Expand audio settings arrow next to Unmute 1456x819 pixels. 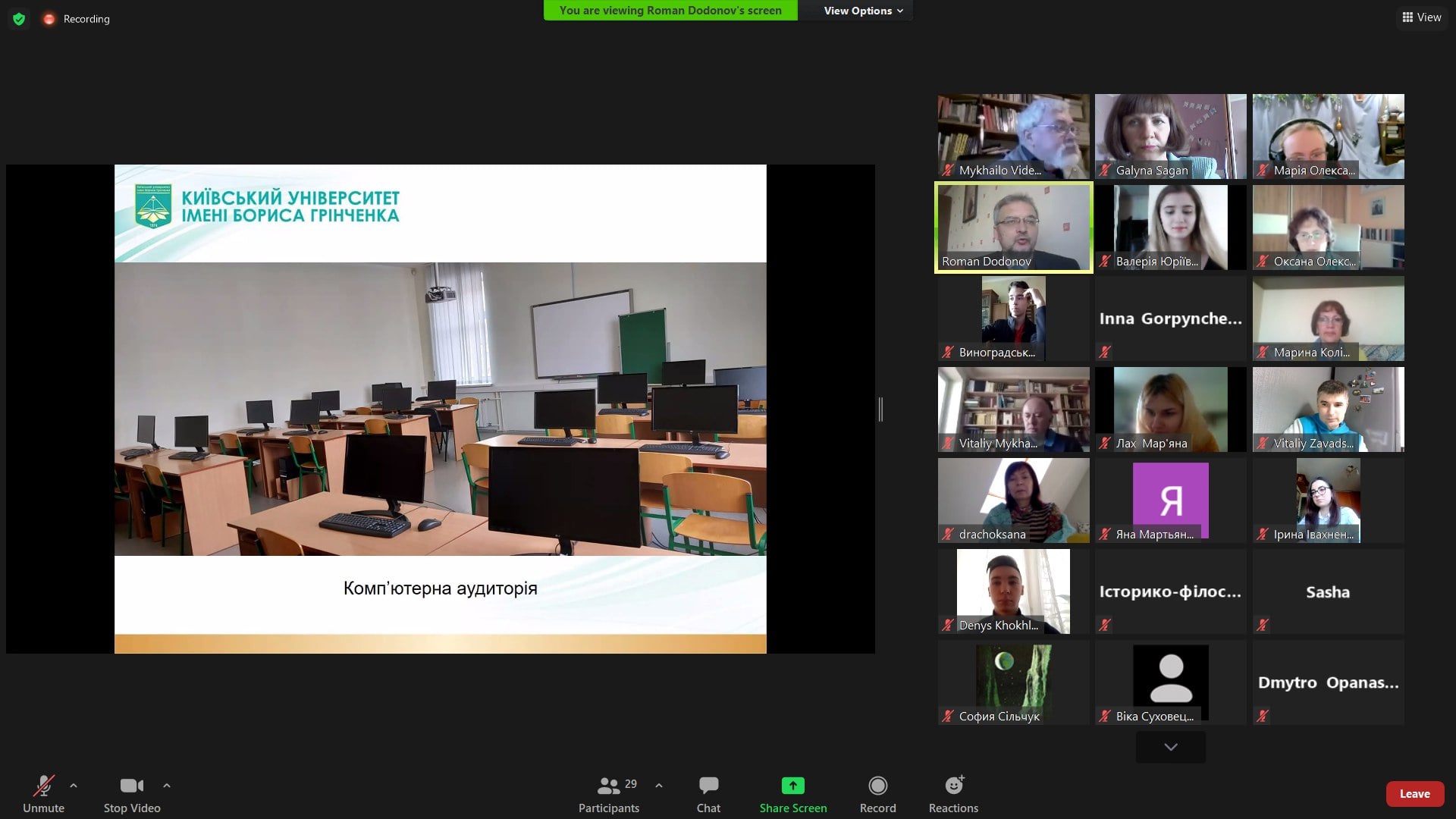(x=74, y=786)
